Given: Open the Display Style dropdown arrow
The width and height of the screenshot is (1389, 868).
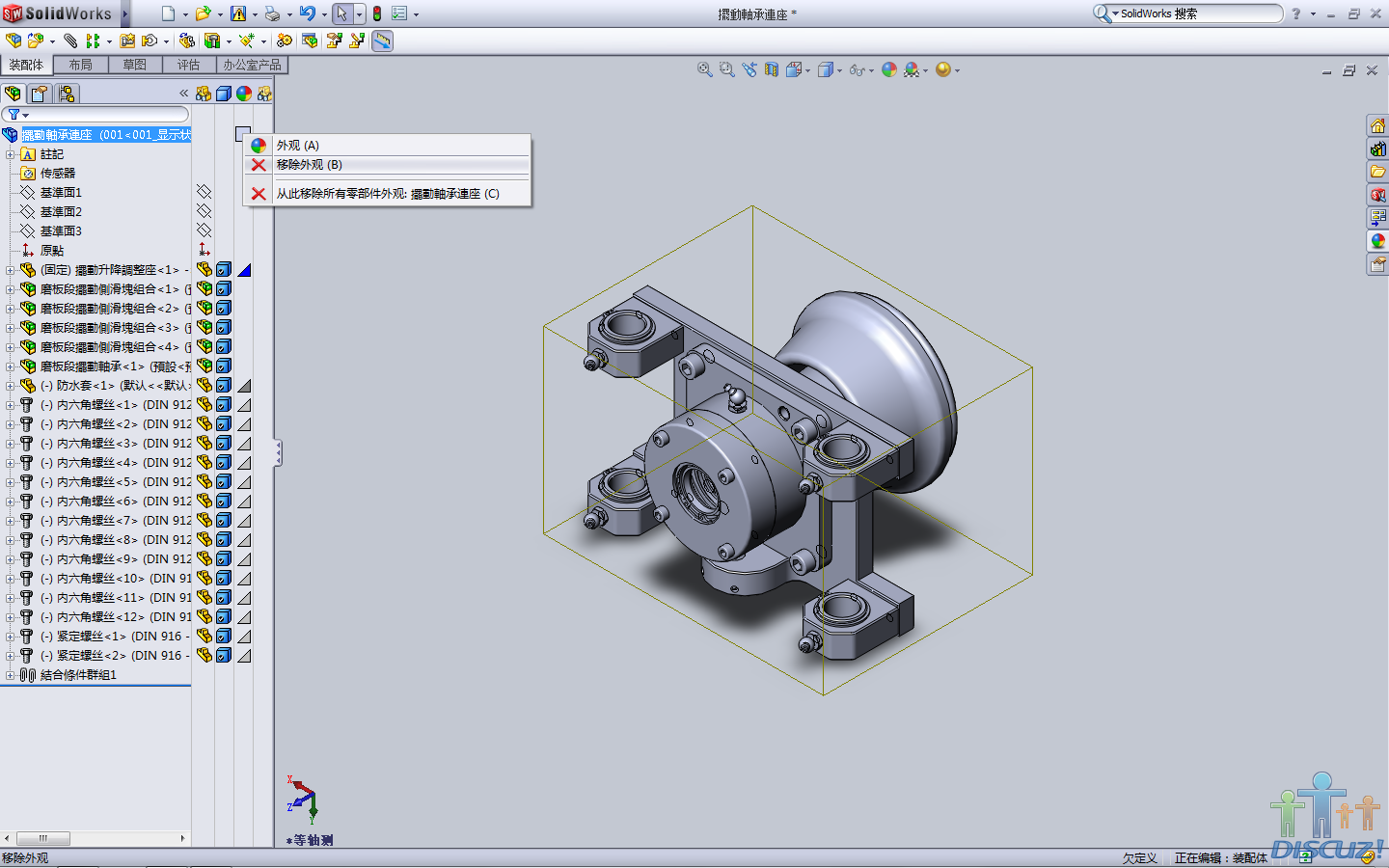Looking at the screenshot, I should point(839,70).
